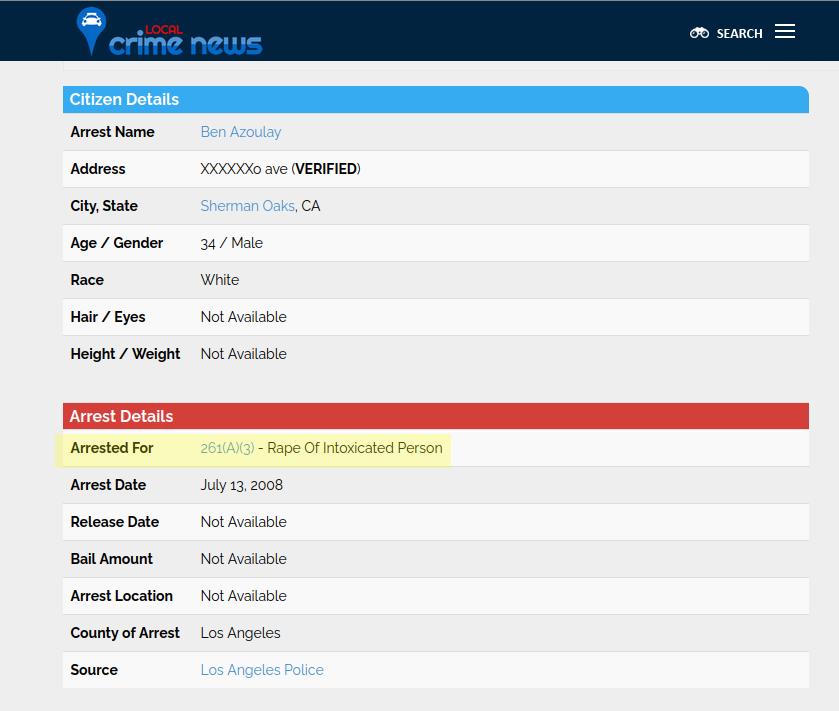Click the Release Date row label

115,522
